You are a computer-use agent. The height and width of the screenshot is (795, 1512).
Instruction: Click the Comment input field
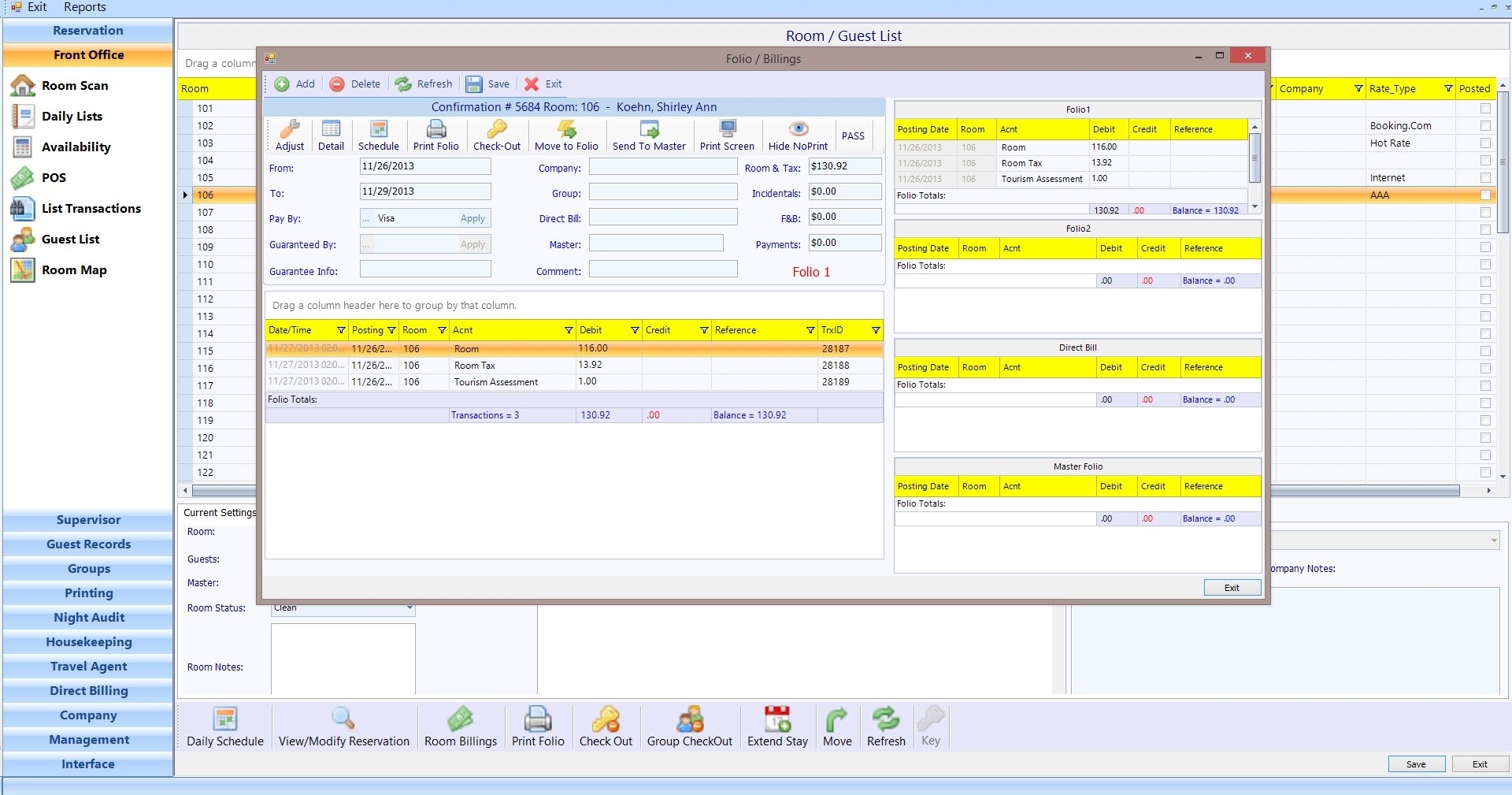[663, 269]
